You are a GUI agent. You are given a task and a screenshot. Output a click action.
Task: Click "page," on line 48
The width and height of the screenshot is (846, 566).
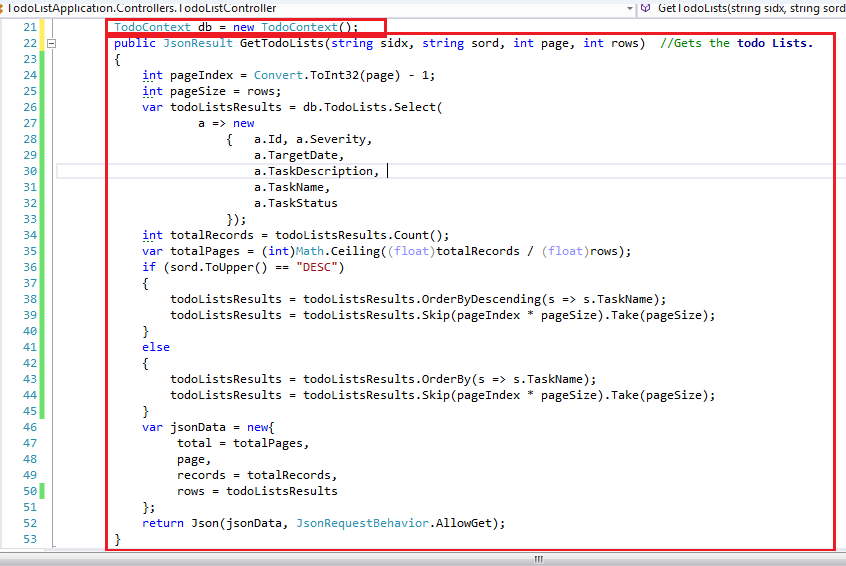tap(194, 459)
